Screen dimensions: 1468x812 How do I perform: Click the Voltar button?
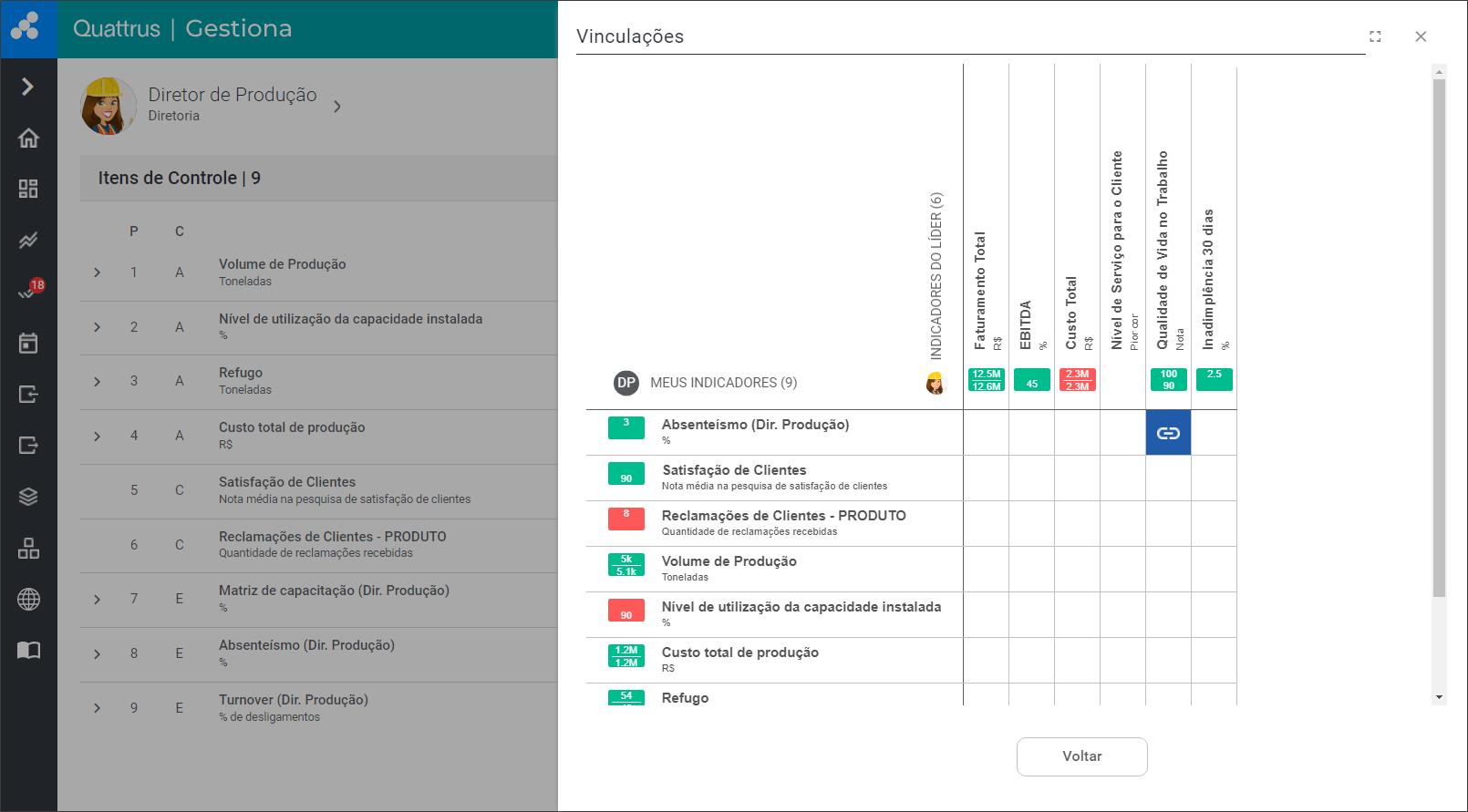(1081, 756)
